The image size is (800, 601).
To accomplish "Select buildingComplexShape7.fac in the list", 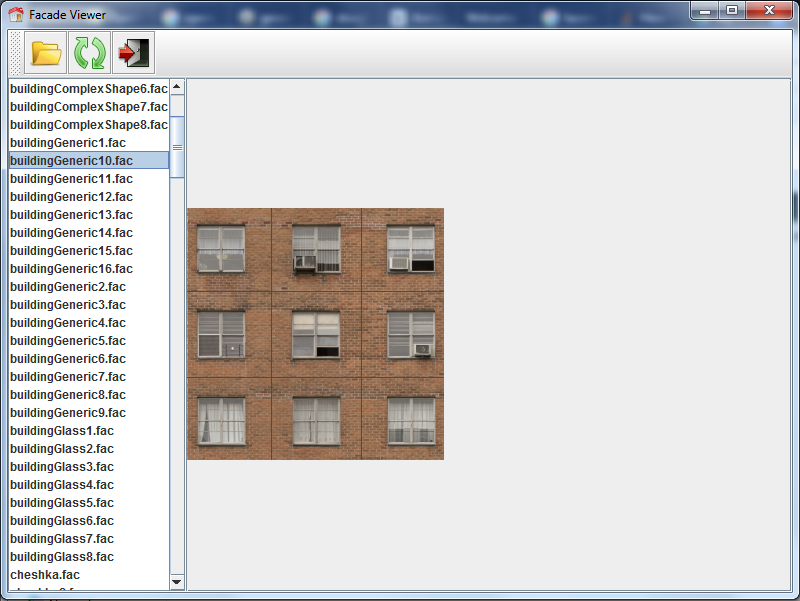I will click(x=89, y=107).
